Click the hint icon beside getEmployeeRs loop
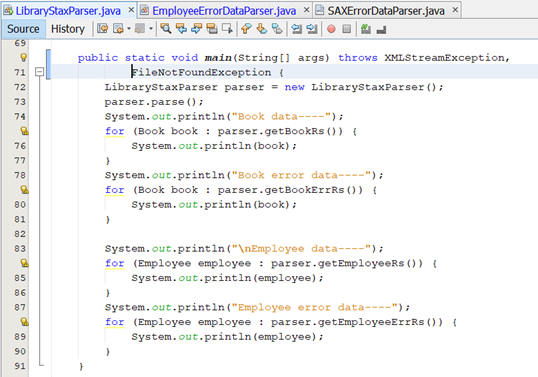This screenshot has width=538, height=377. 24,263
